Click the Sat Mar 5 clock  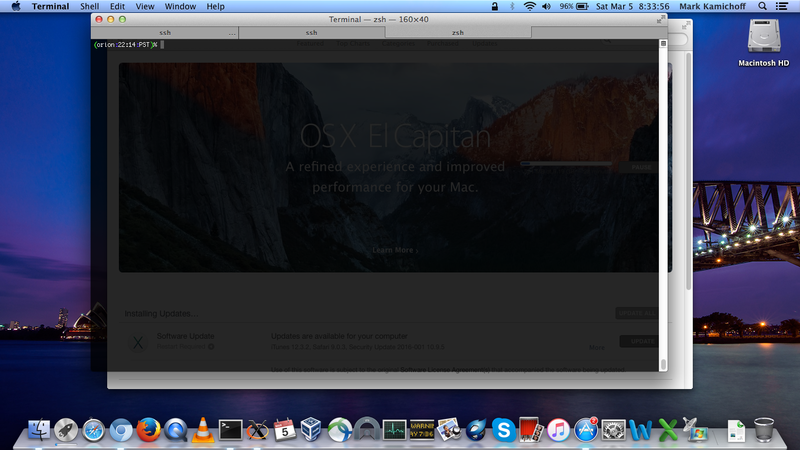coord(632,6)
